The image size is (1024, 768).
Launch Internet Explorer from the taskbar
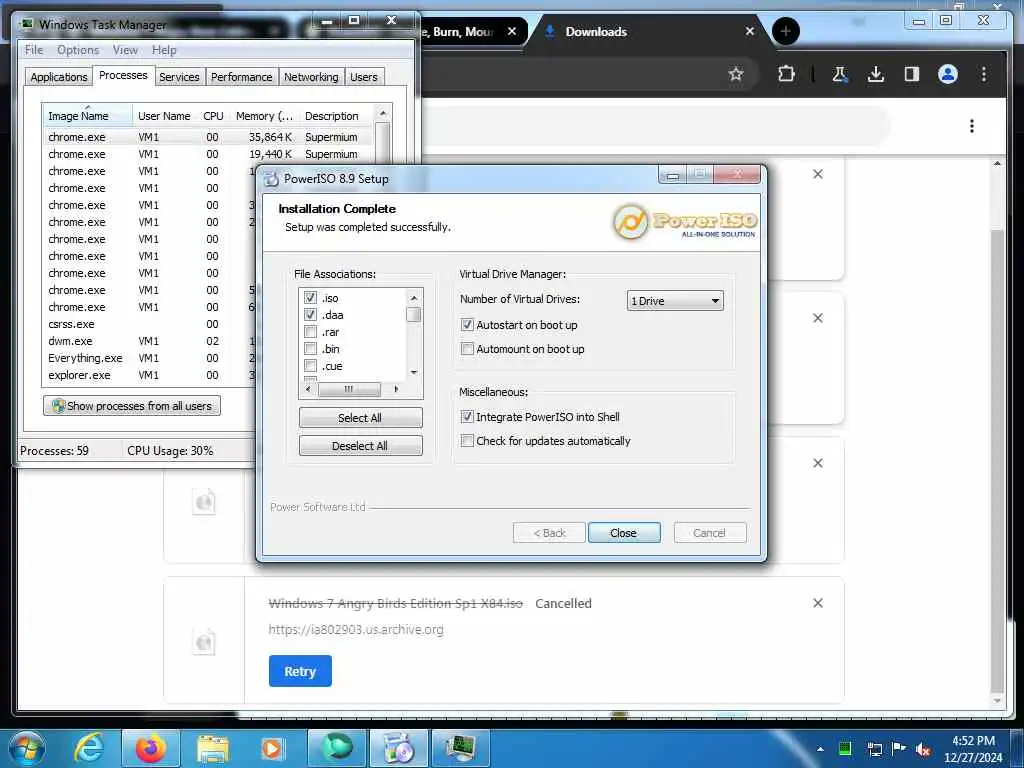[x=88, y=748]
